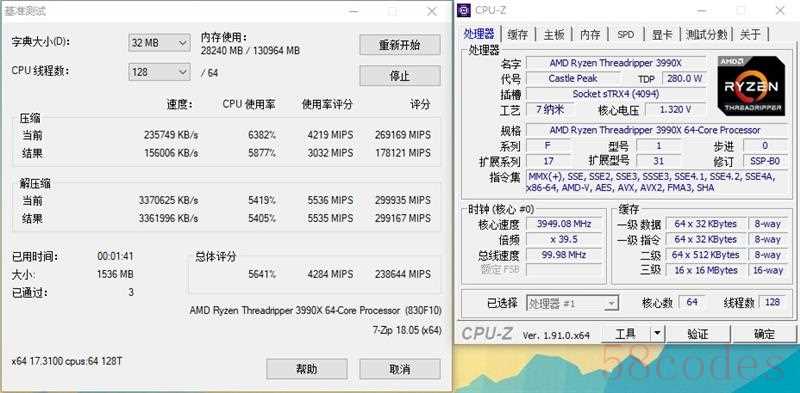Click the 停止 button

click(x=399, y=76)
